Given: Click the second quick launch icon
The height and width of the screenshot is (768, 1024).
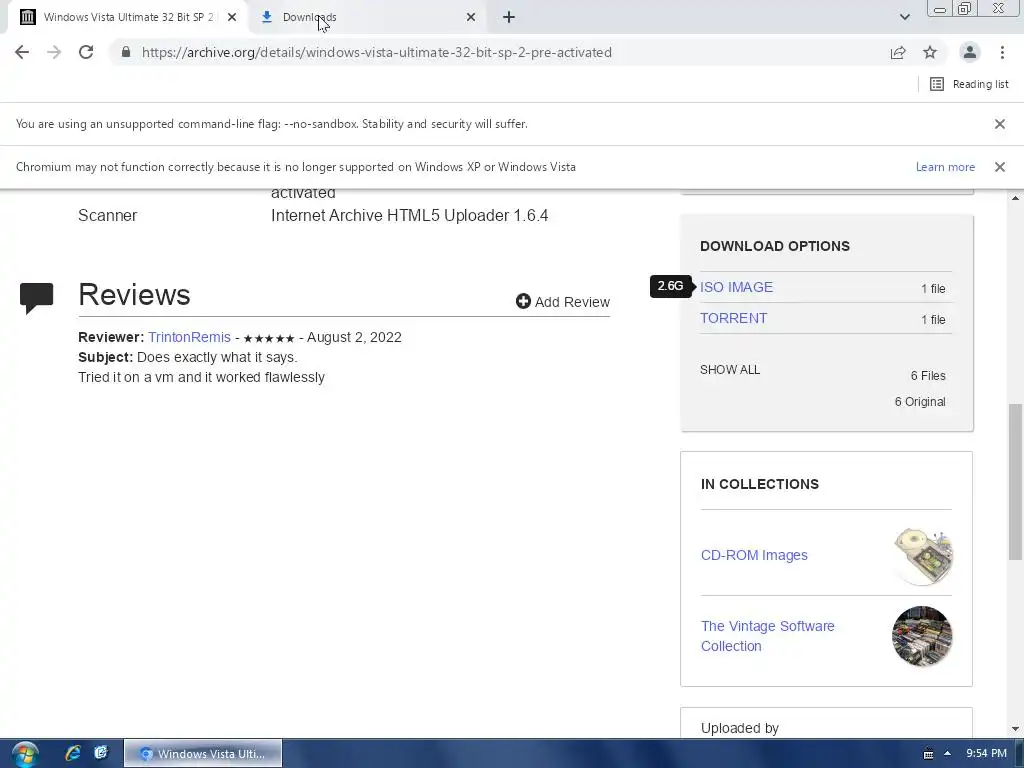Looking at the screenshot, I should (x=101, y=754).
